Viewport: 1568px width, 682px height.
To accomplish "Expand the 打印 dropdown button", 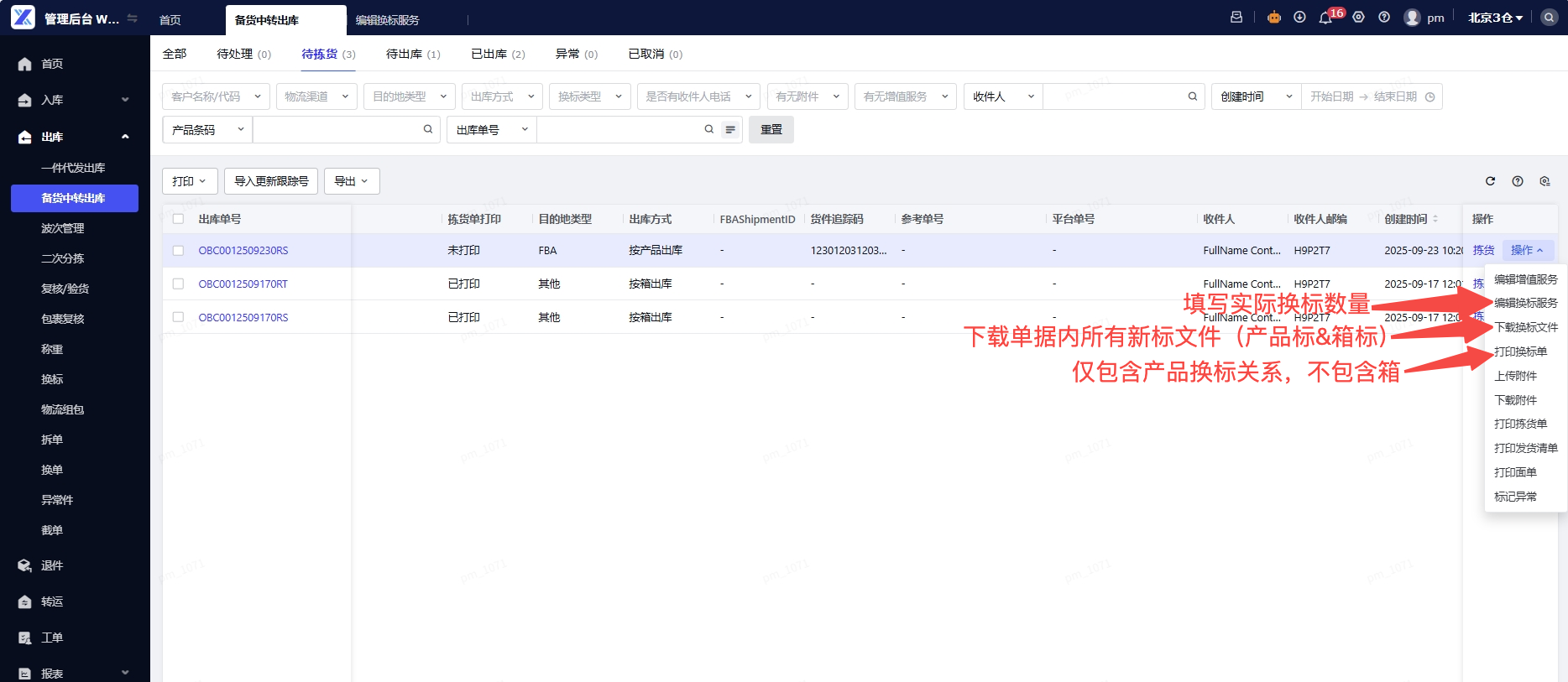I will pyautogui.click(x=190, y=181).
